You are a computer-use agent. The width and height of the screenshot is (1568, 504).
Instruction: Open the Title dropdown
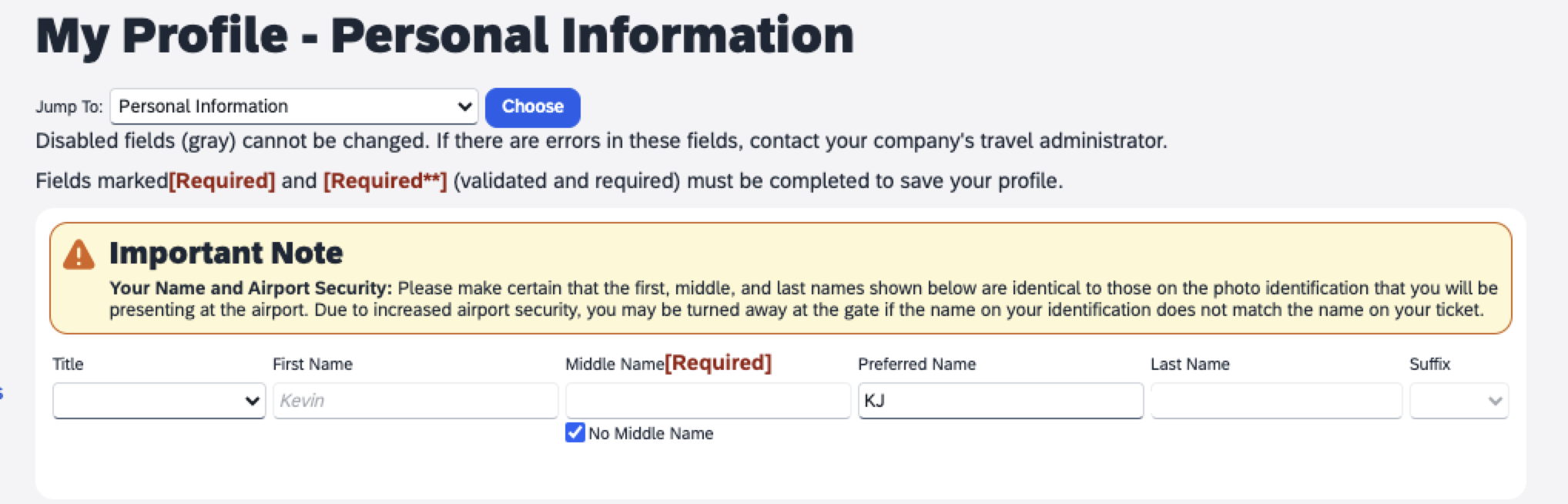[159, 402]
